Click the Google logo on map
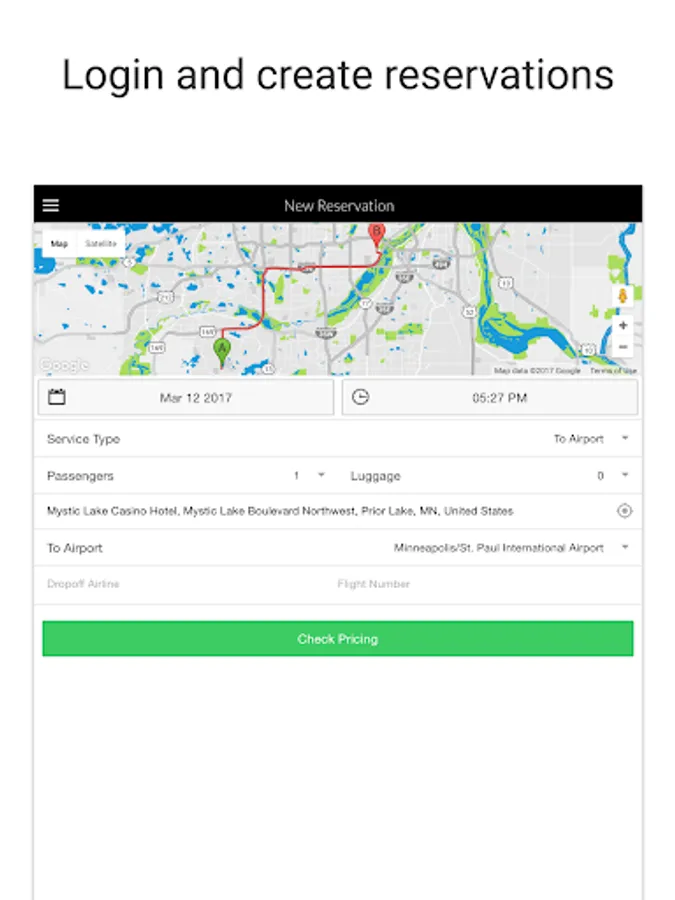This screenshot has height=900, width=675. click(x=64, y=364)
